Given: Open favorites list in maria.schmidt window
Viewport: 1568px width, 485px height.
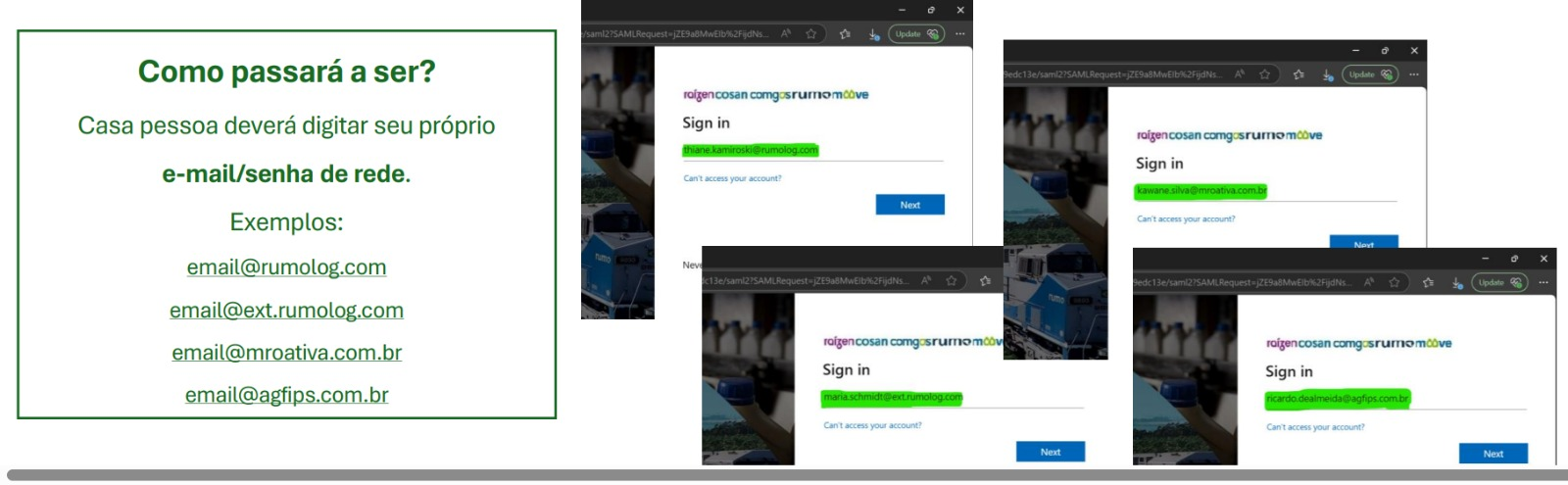Looking at the screenshot, I should [986, 280].
